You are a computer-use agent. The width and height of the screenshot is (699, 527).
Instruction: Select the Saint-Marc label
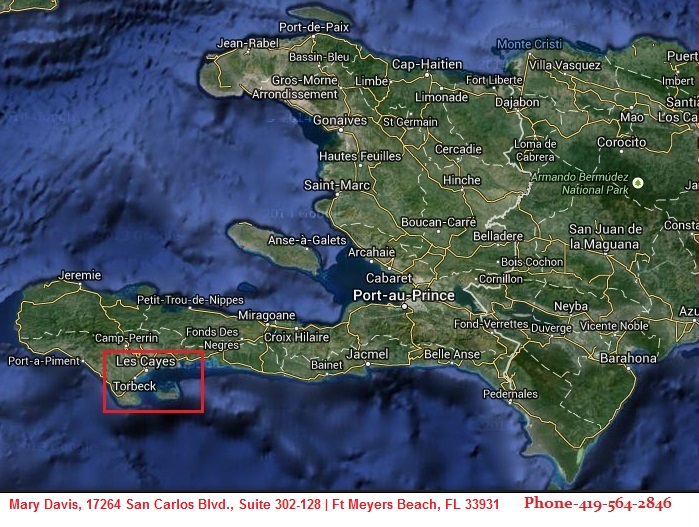point(338,185)
